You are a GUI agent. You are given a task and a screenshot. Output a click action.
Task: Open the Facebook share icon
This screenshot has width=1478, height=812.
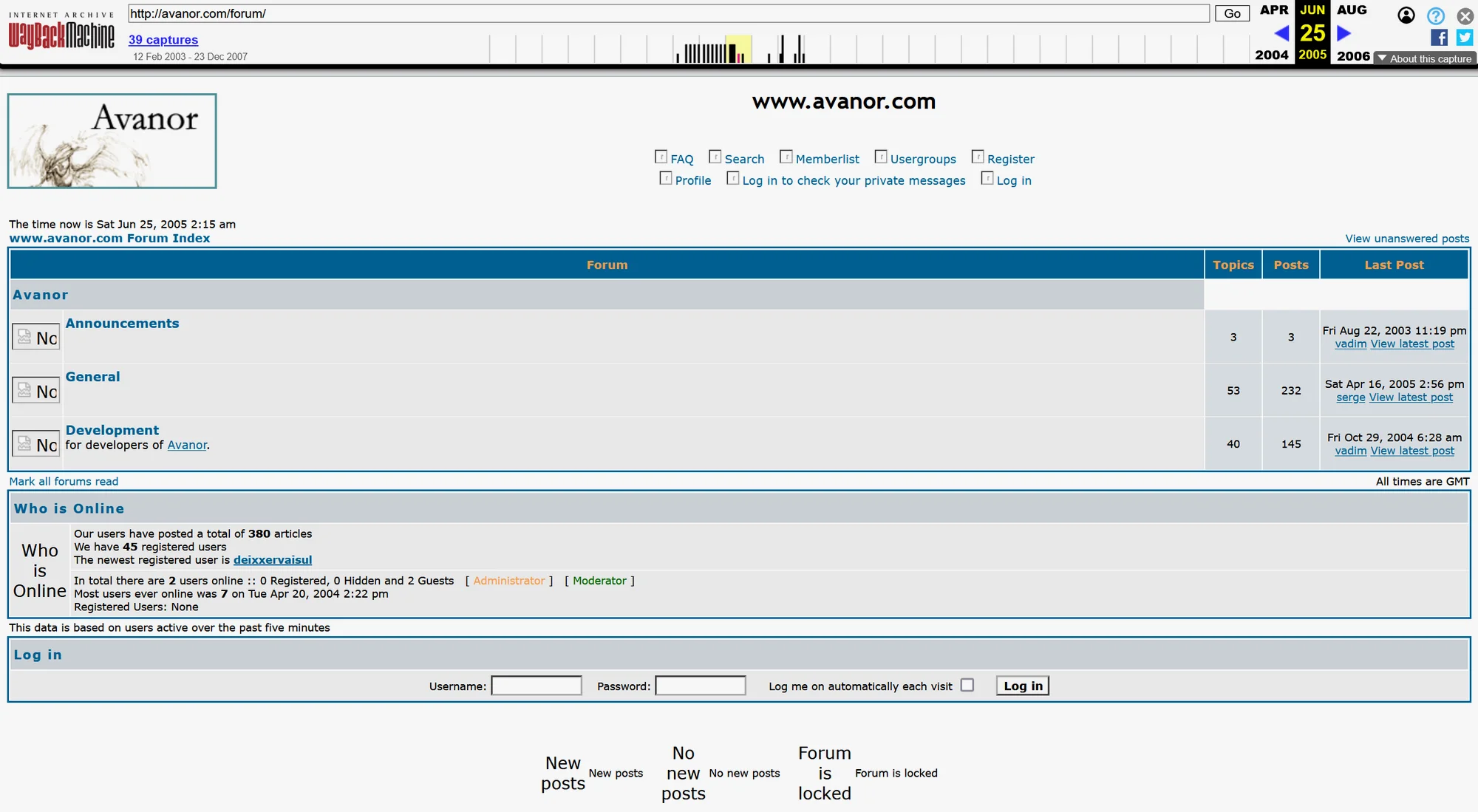pyautogui.click(x=1439, y=38)
